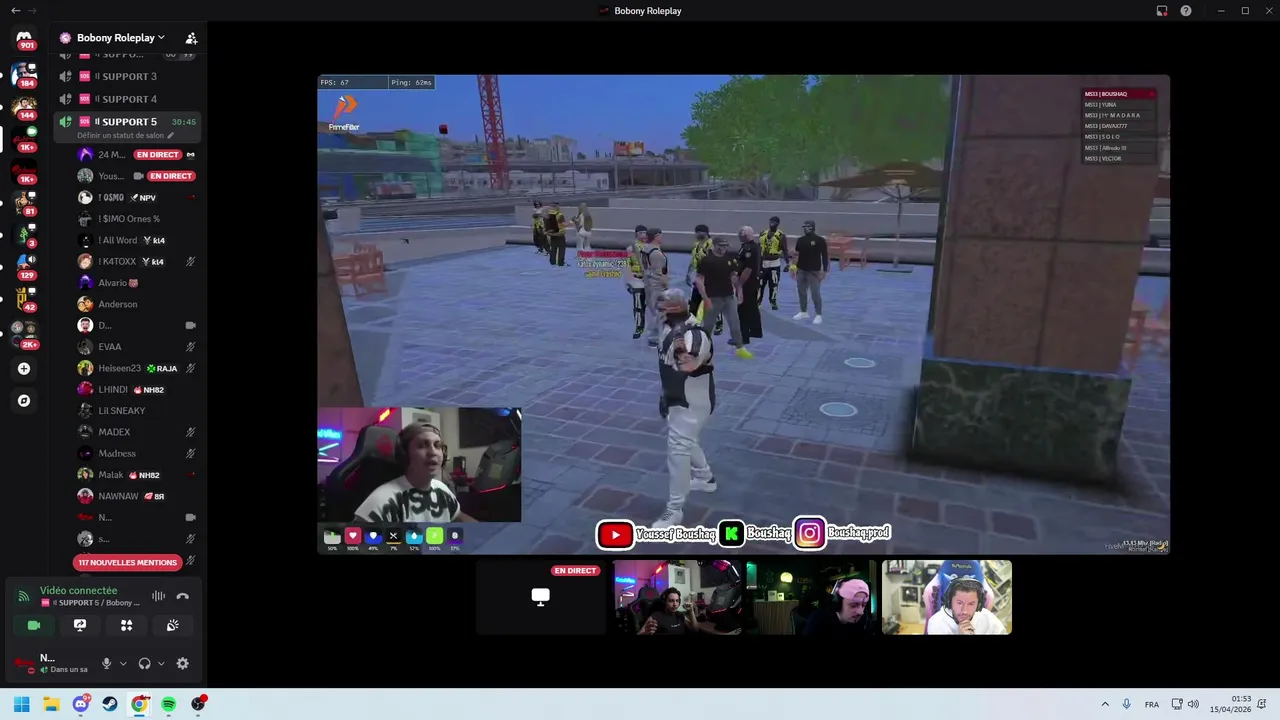The height and width of the screenshot is (720, 1280).
Task: Toggle screen share button
Action: point(80,625)
